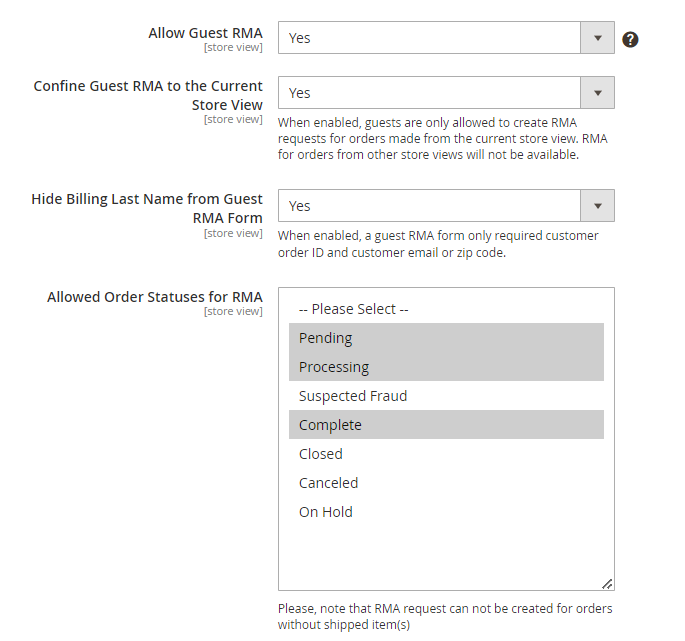Choose Suspected Fraud in status list

(446, 395)
